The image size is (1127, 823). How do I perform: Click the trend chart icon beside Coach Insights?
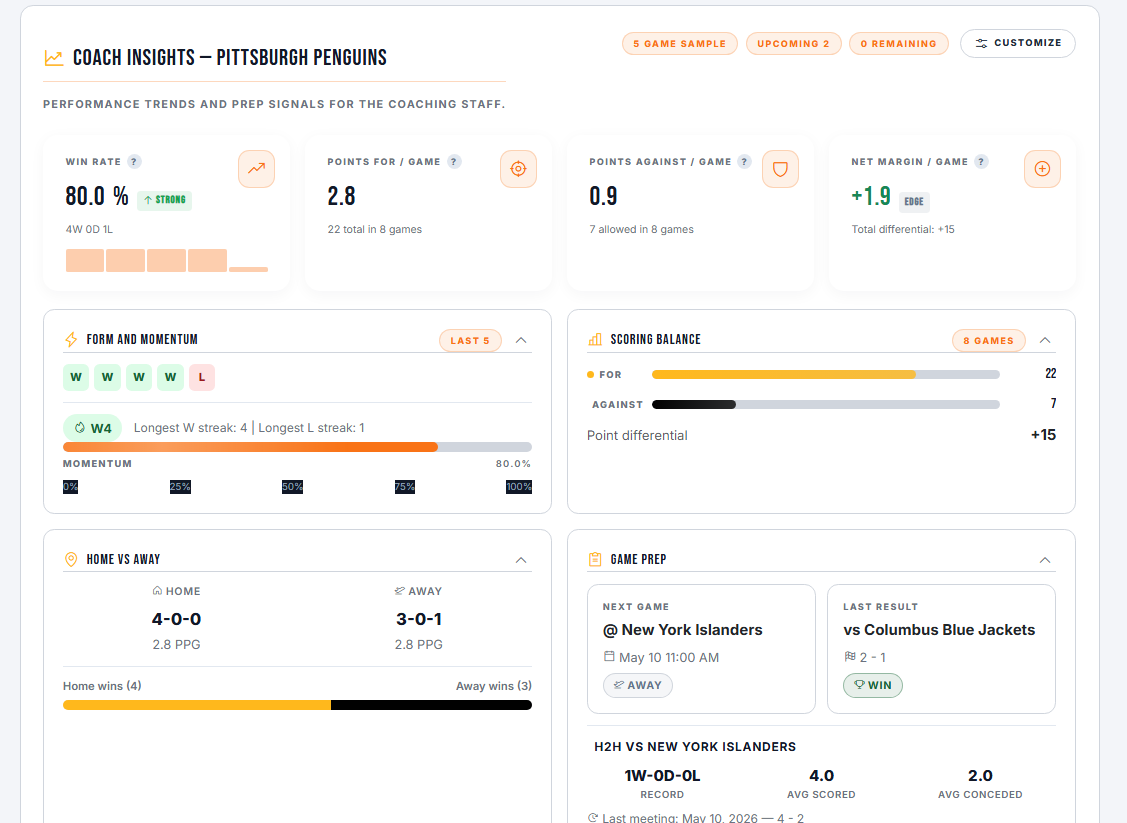[x=54, y=58]
